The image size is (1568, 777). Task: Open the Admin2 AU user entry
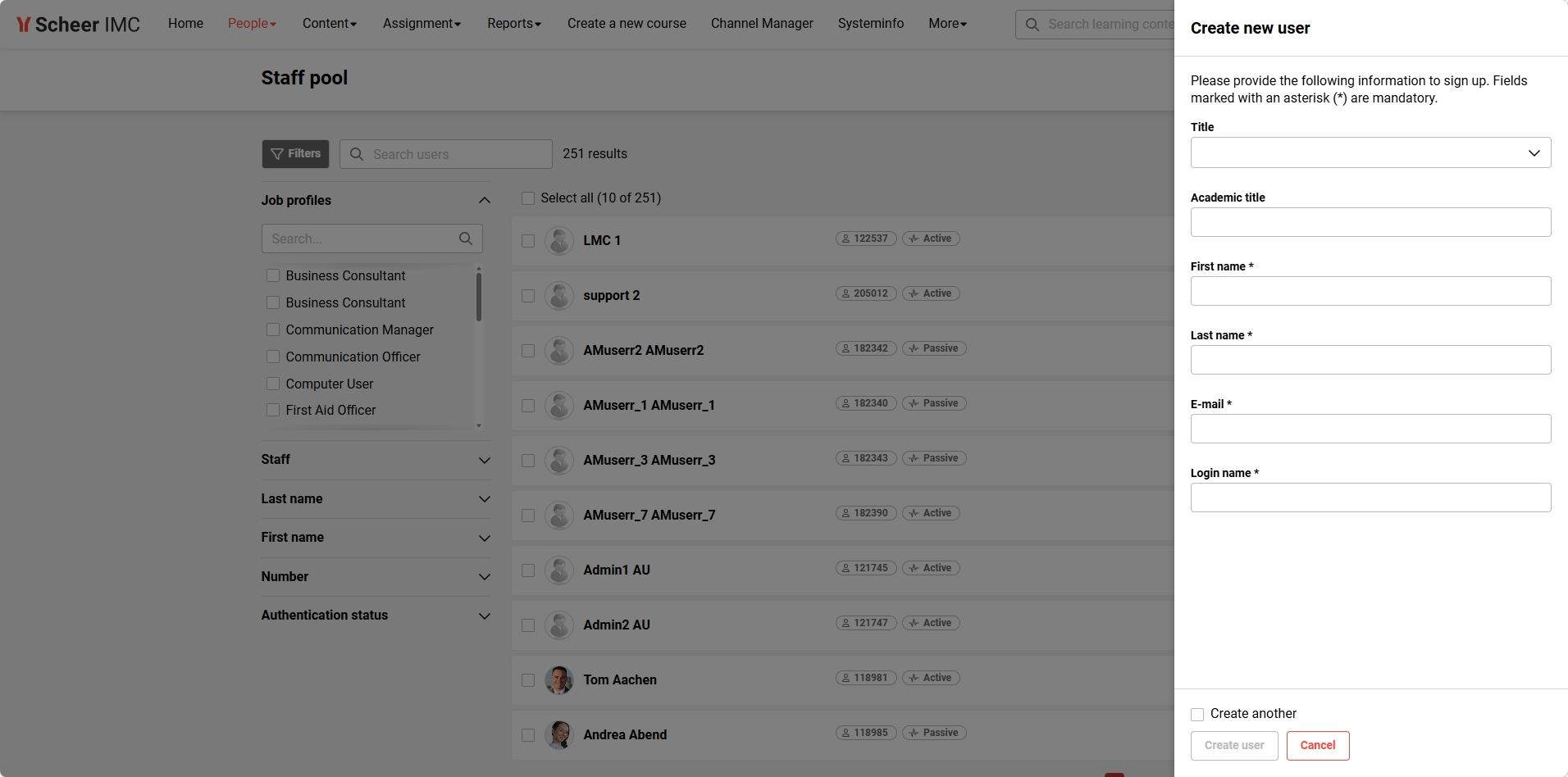pos(617,625)
